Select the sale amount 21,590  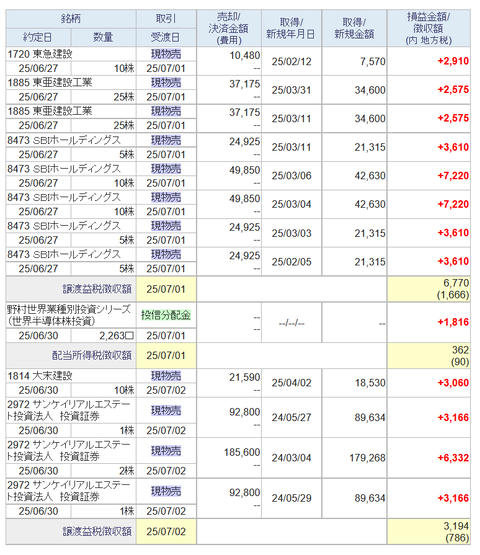[x=245, y=377]
